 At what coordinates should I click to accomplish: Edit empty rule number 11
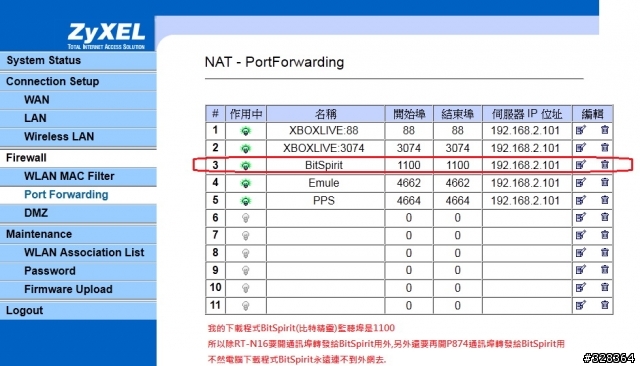tap(580, 305)
